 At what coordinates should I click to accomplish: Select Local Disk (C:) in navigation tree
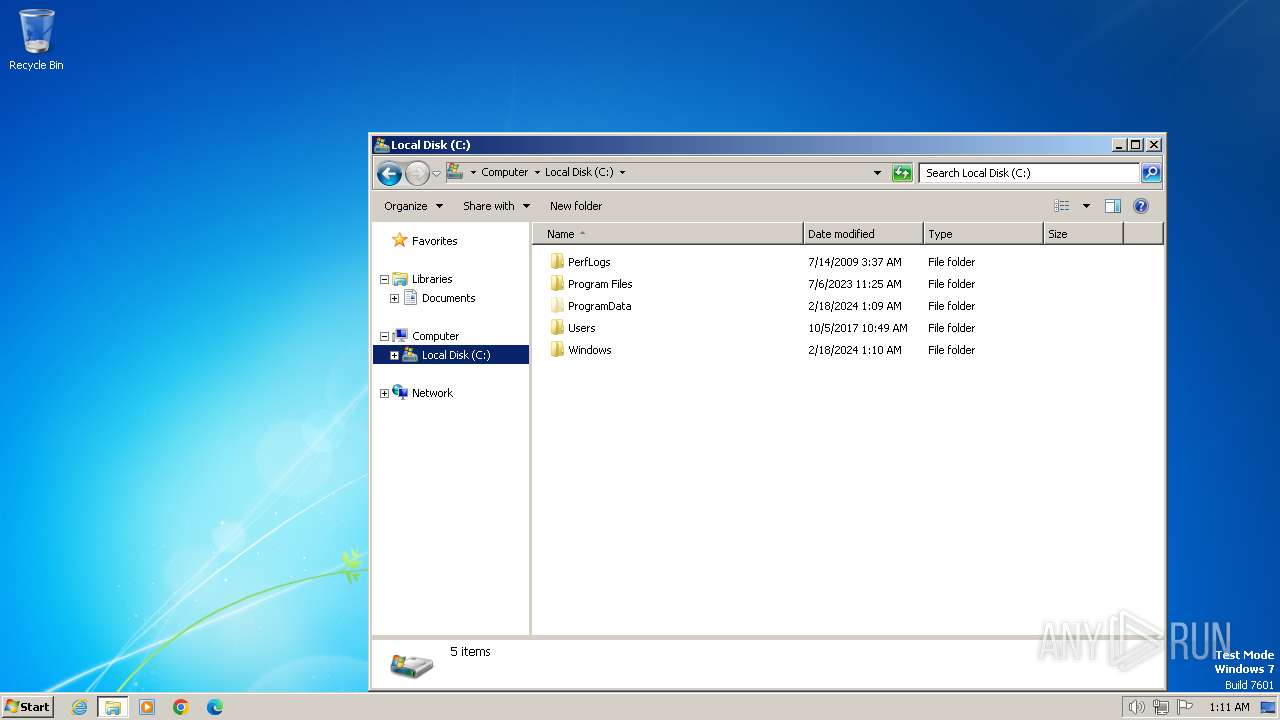(x=456, y=355)
